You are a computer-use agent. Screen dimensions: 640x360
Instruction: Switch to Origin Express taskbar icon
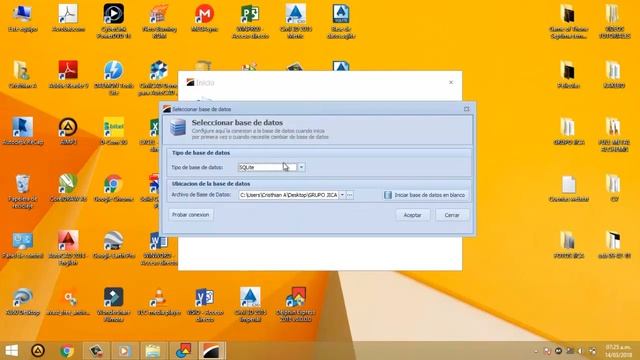[183, 351]
